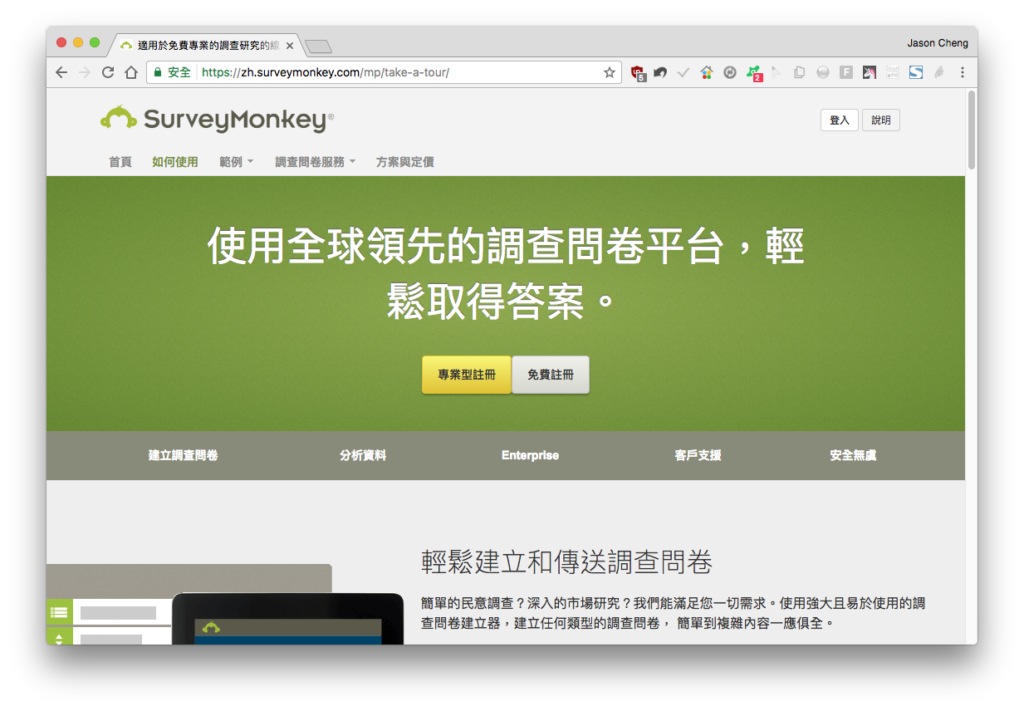Switch to the 安全無虞 tab
Image resolution: width=1024 pixels, height=711 pixels.
tap(853, 455)
